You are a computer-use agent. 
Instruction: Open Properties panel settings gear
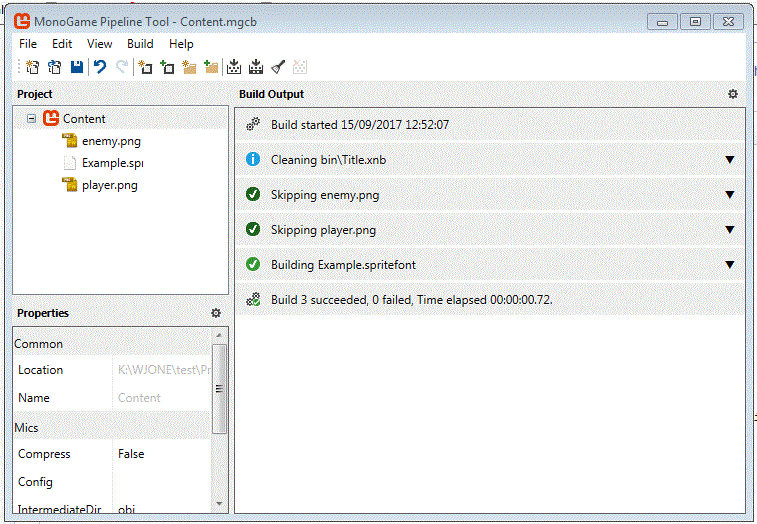click(x=216, y=313)
